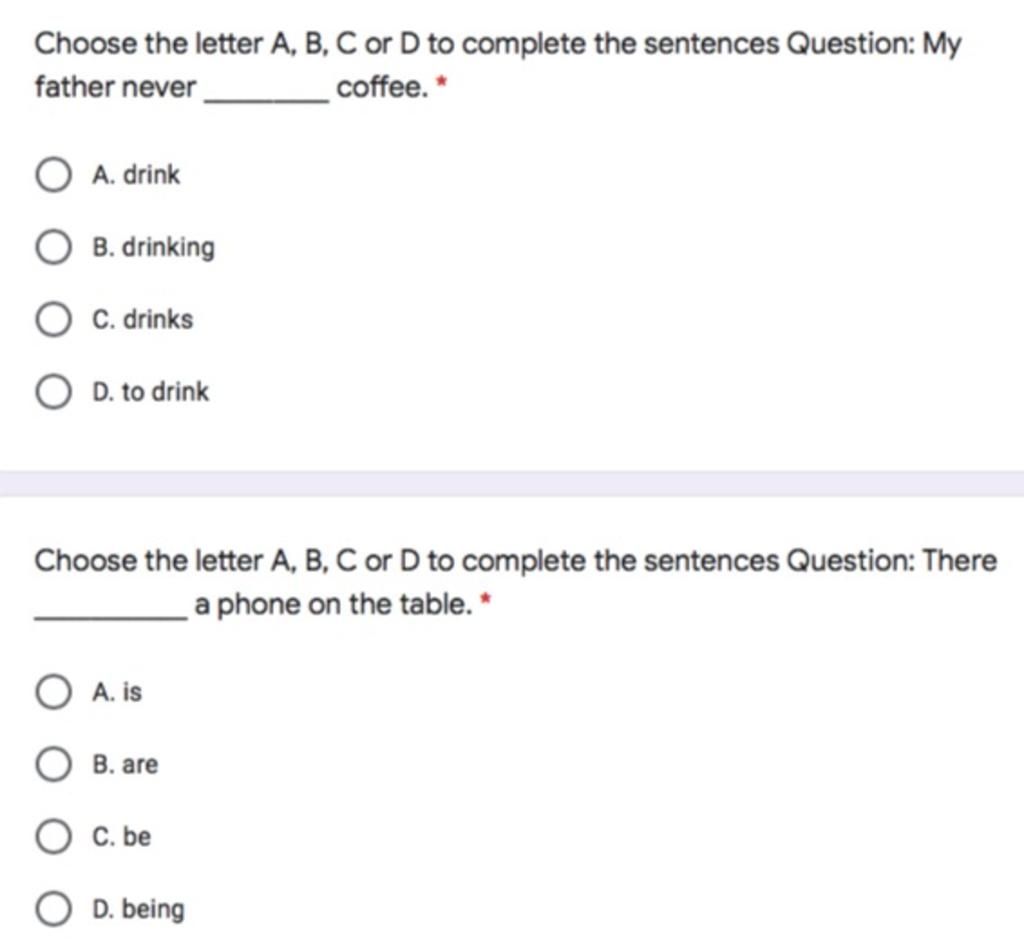Click the 'drinks' answer label text

tap(159, 319)
